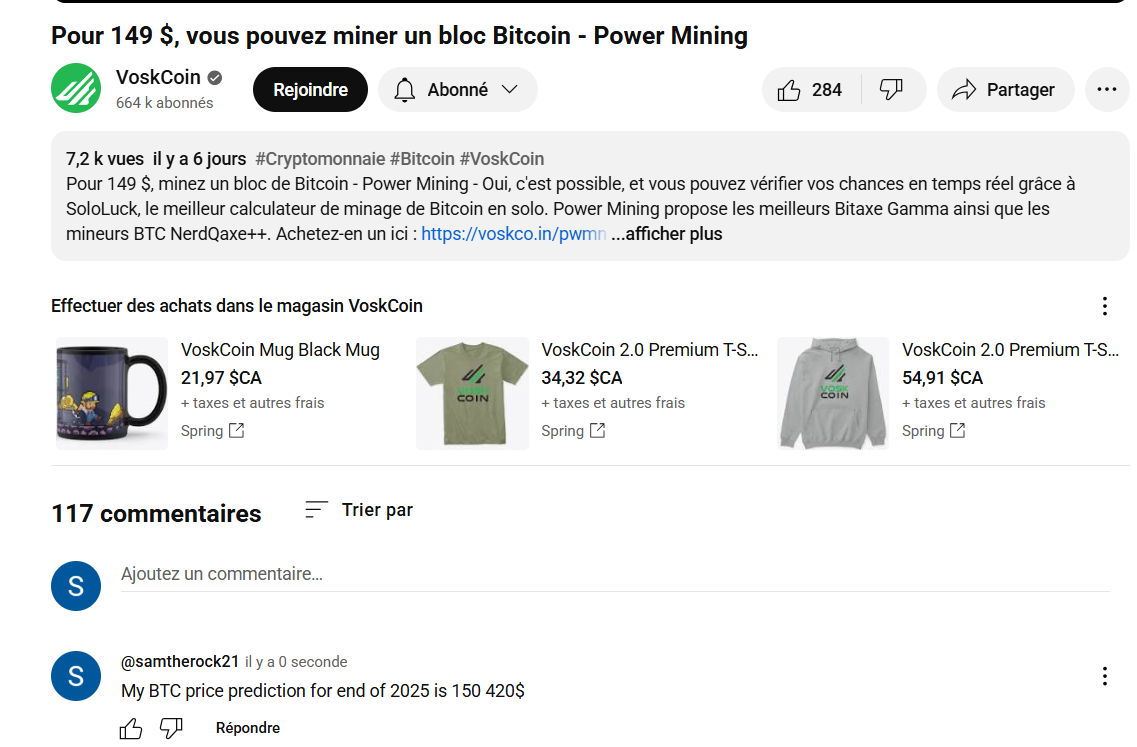
Task: Reply to the comment with Répondre
Action: point(248,728)
